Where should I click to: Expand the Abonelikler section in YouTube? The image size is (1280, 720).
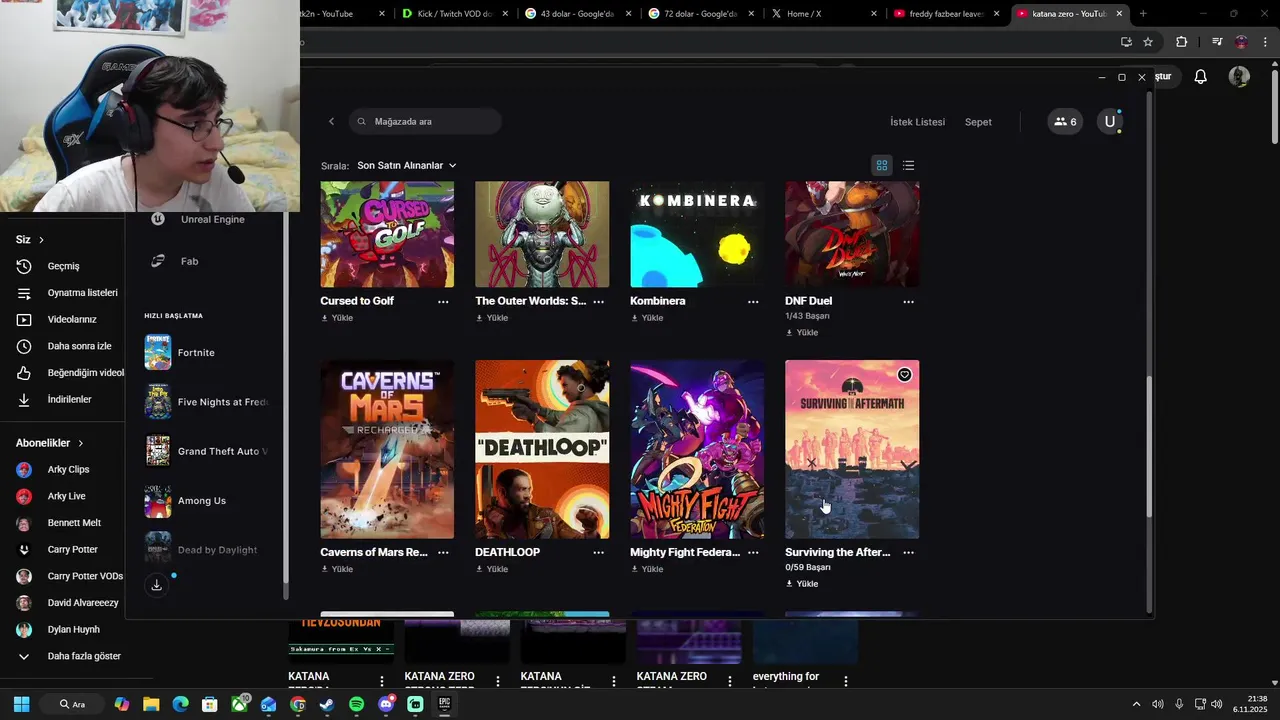[50, 443]
